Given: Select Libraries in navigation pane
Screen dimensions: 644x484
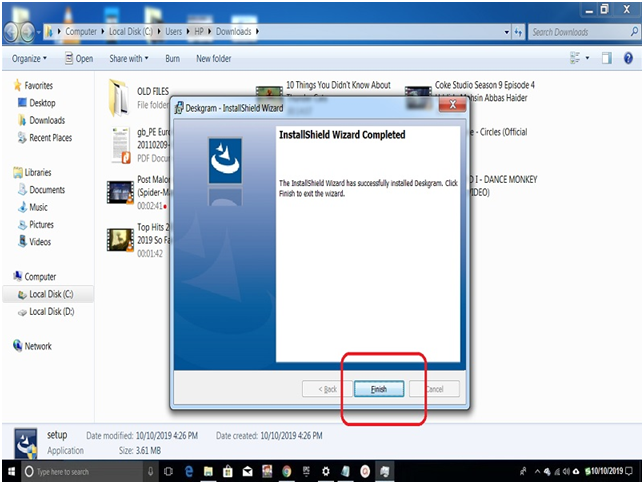Looking at the screenshot, I should point(32,173).
